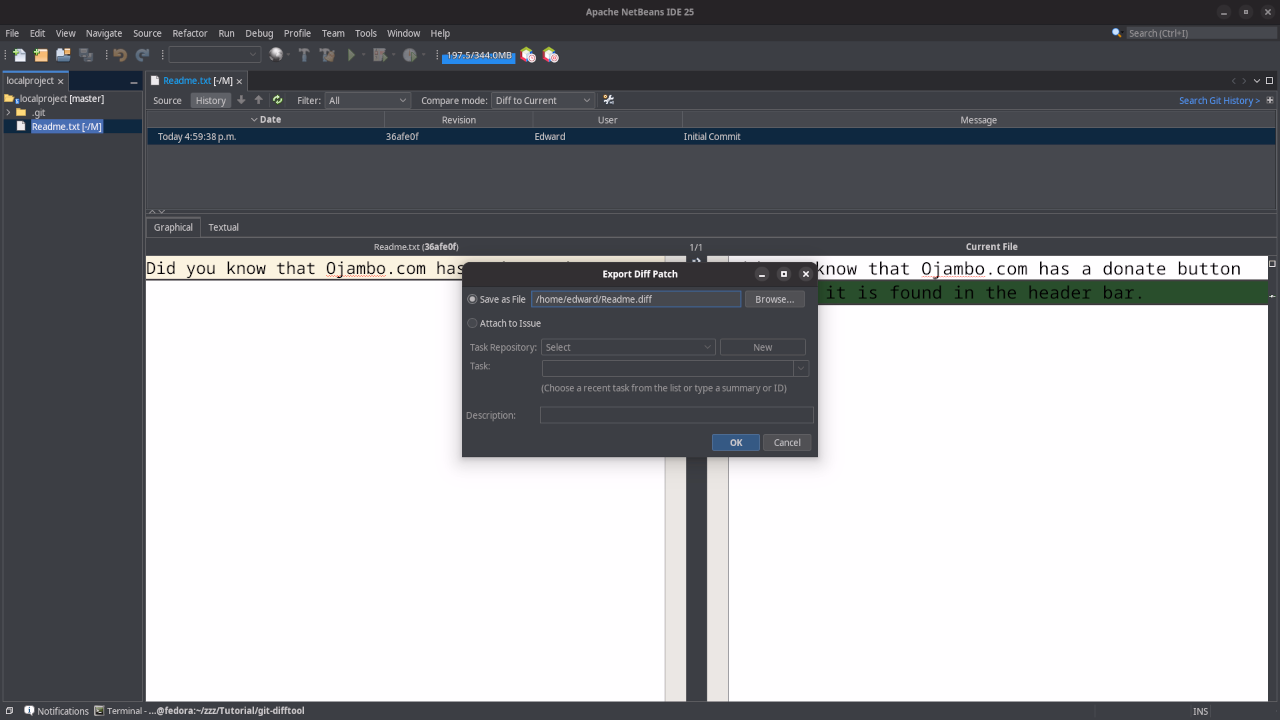Viewport: 1280px width, 720px height.
Task: Close the localproject panel tab
Action: click(60, 81)
